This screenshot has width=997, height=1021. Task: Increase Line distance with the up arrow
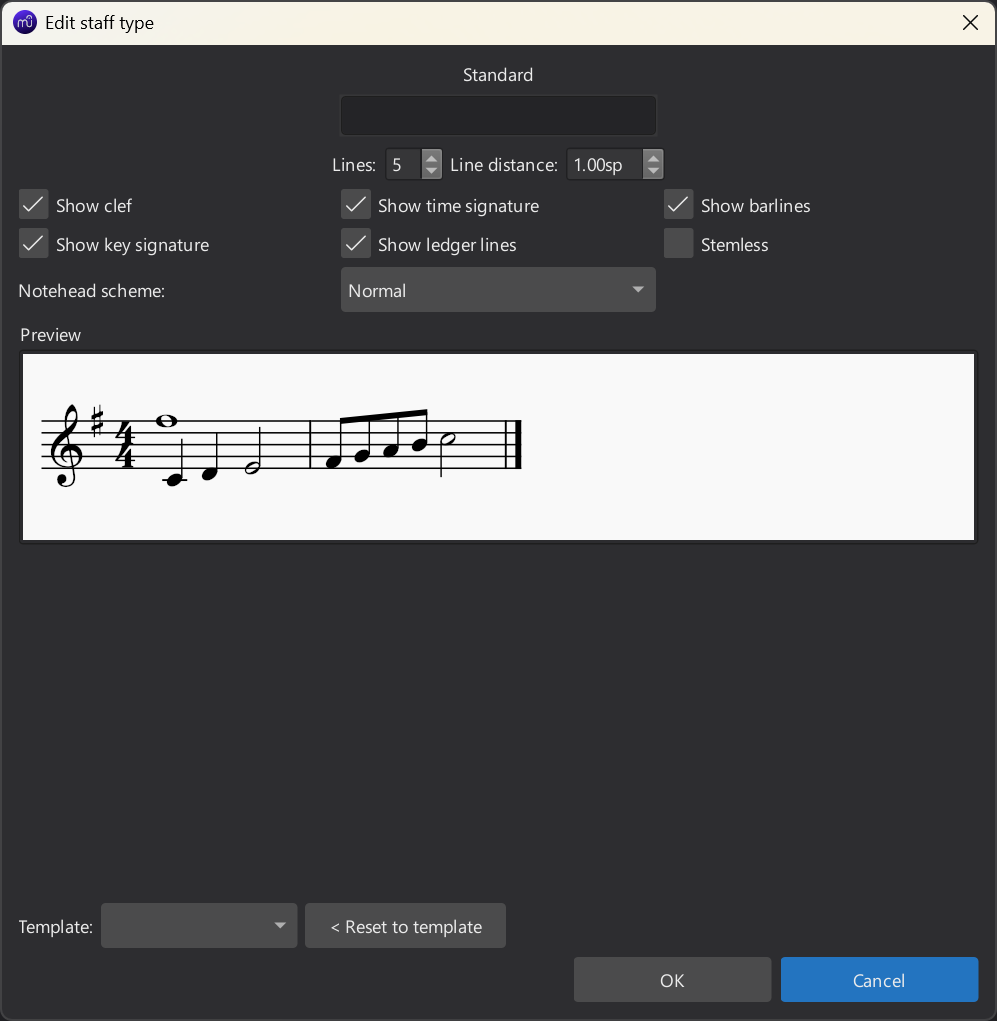pyautogui.click(x=653, y=157)
